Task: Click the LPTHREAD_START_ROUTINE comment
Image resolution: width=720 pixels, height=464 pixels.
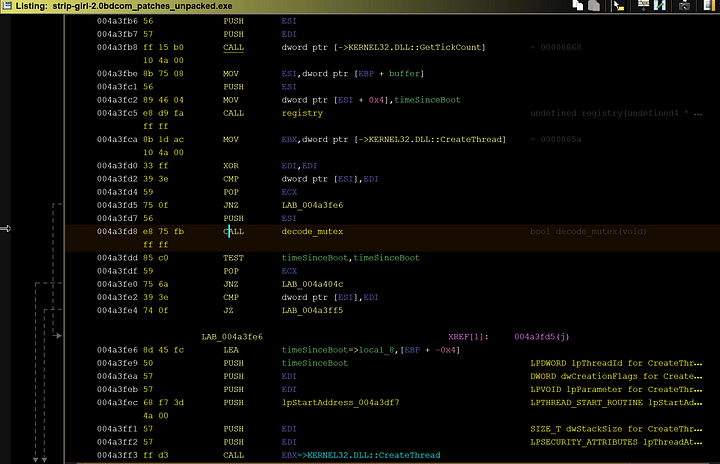Action: point(616,403)
